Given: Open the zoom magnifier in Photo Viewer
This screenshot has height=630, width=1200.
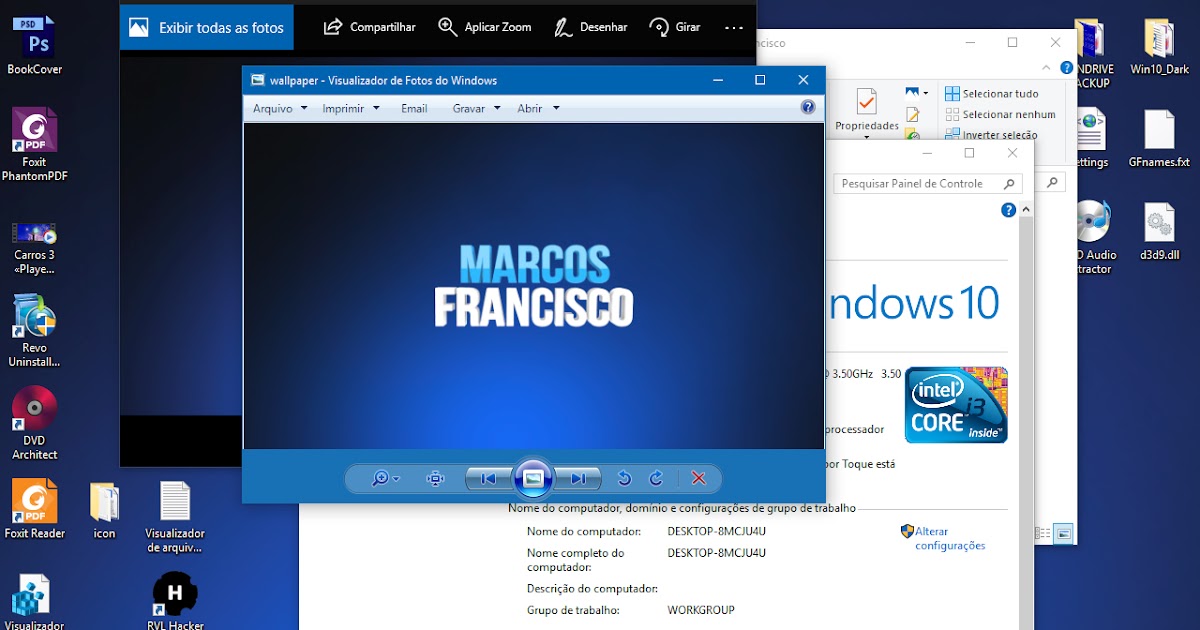Looking at the screenshot, I should click(x=380, y=479).
